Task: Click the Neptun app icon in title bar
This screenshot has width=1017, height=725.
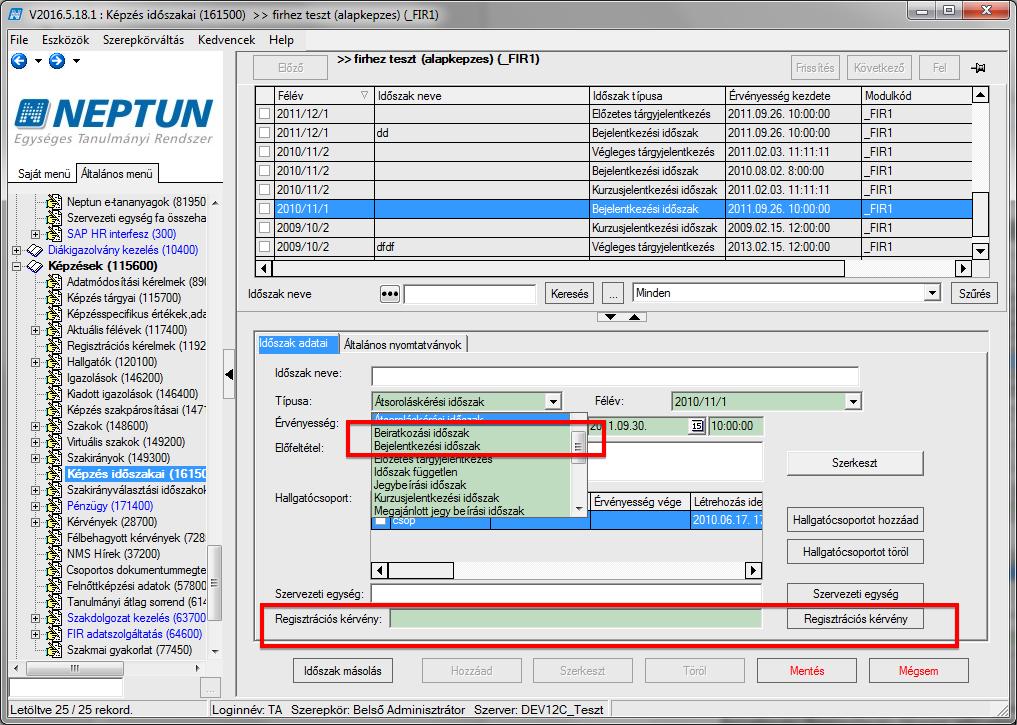Action: pyautogui.click(x=16, y=14)
